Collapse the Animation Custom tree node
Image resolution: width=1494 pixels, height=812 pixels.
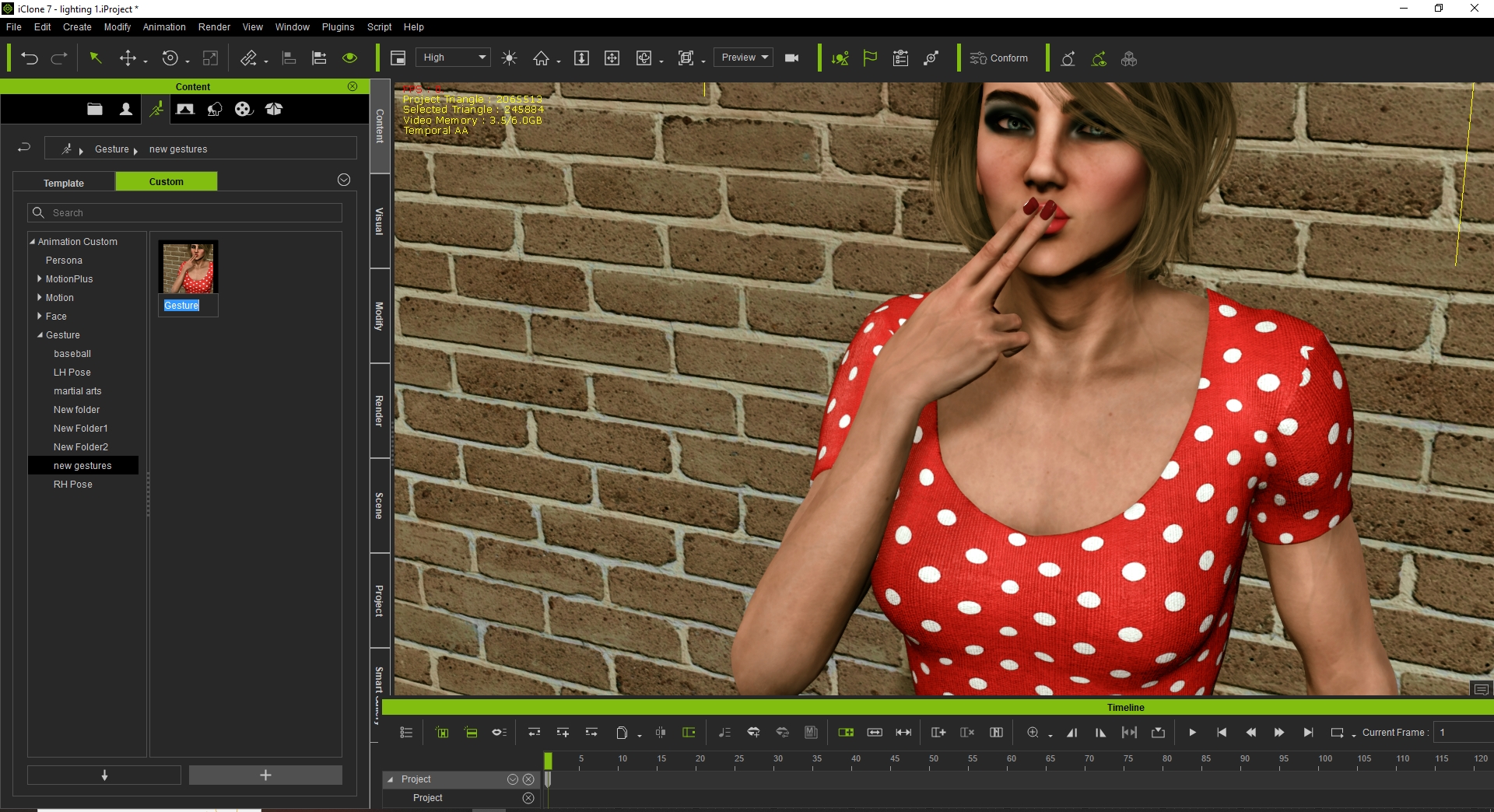tap(33, 242)
